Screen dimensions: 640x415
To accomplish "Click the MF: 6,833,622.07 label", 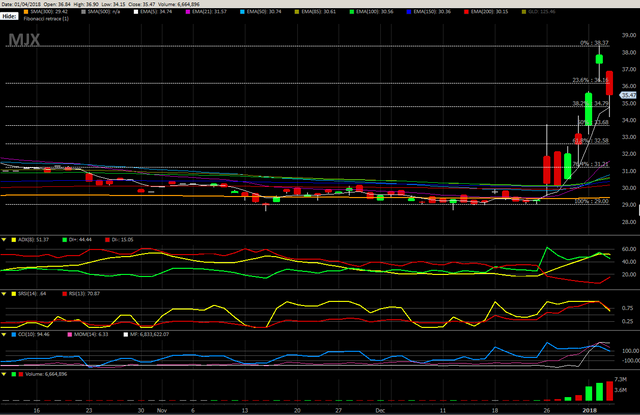I will pos(149,335).
